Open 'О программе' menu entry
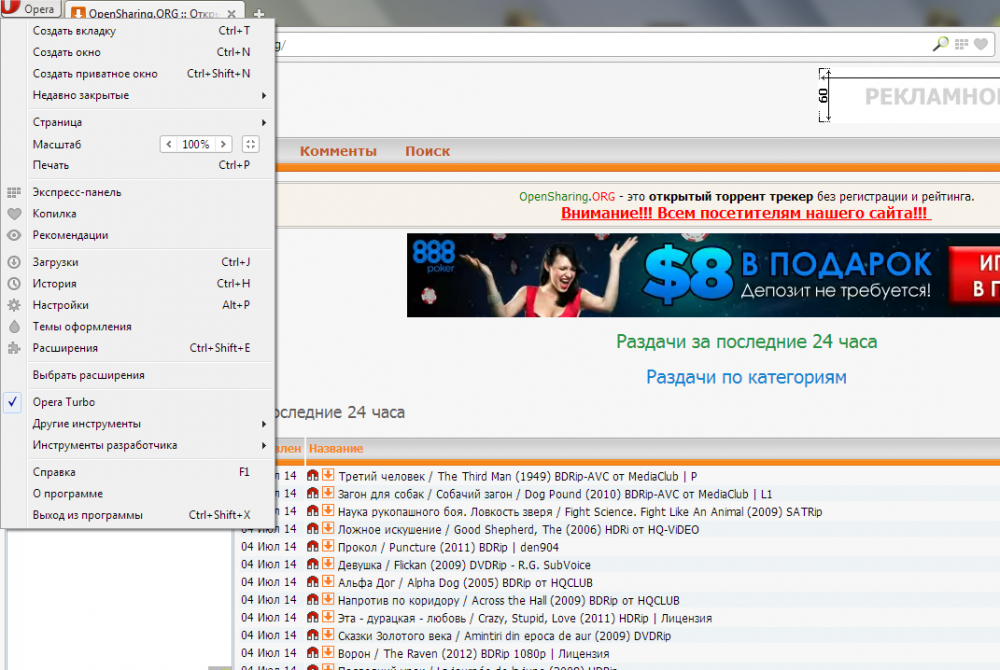The width and height of the screenshot is (1000, 670). coord(138,494)
